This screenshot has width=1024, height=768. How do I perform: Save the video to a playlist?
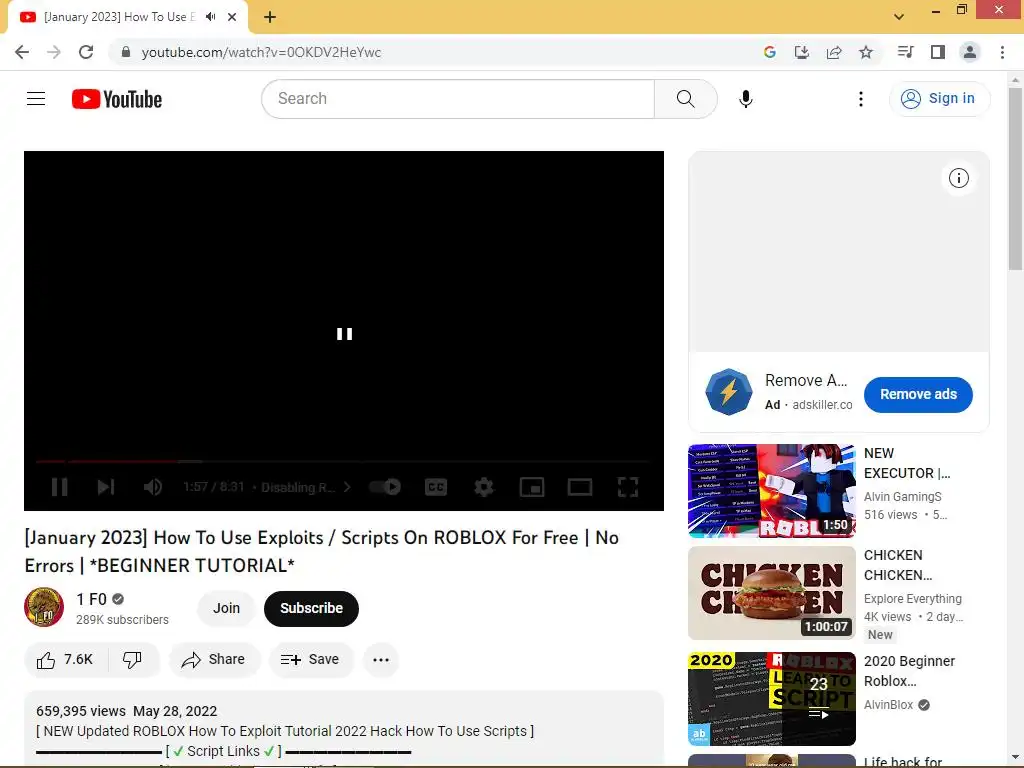311,660
